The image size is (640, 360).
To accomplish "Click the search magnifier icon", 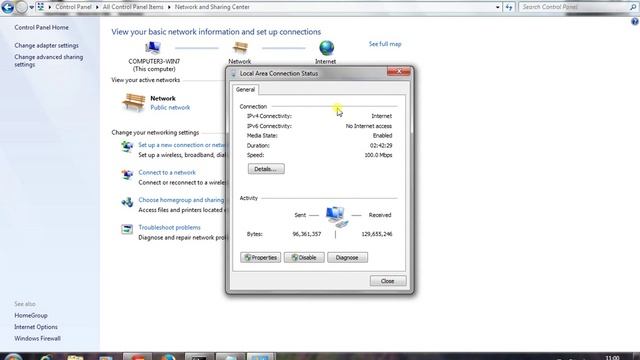I will 633,7.
